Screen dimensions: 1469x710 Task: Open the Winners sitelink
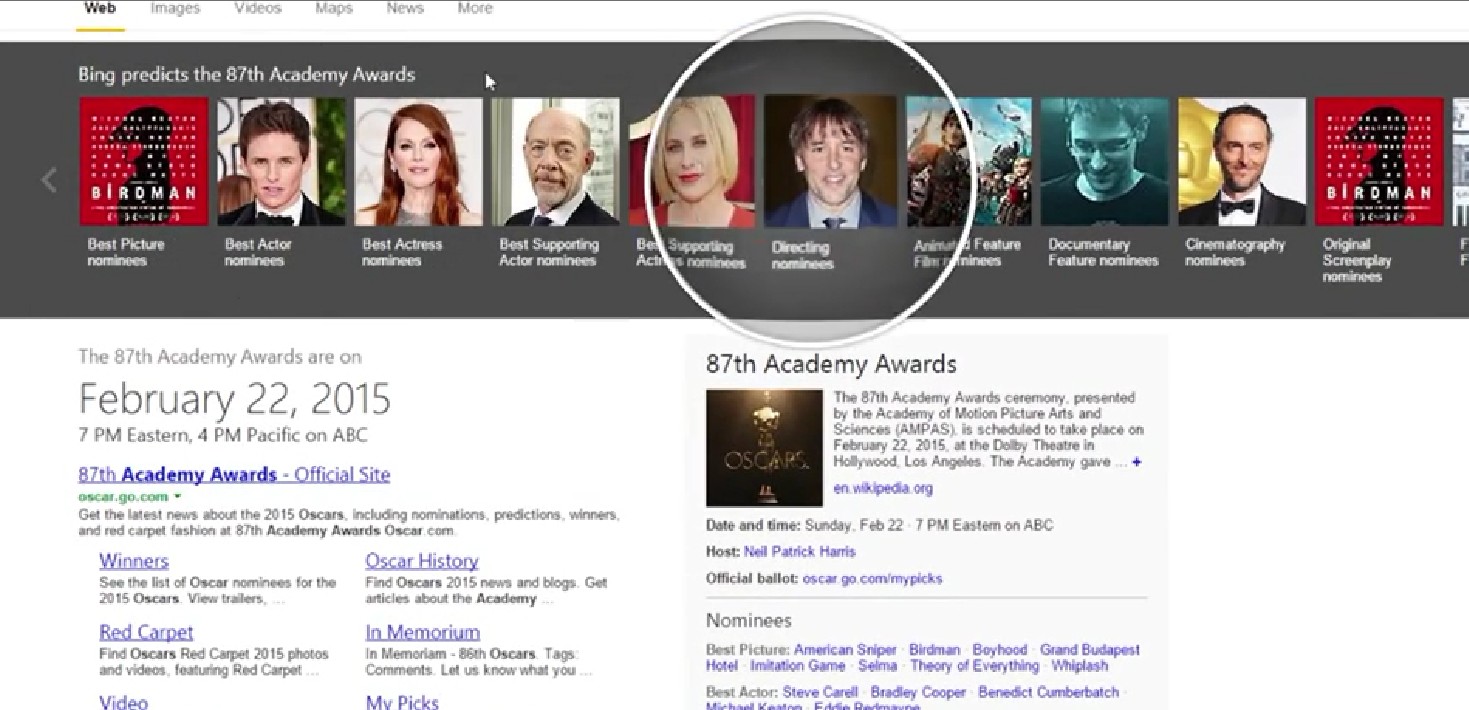click(134, 561)
